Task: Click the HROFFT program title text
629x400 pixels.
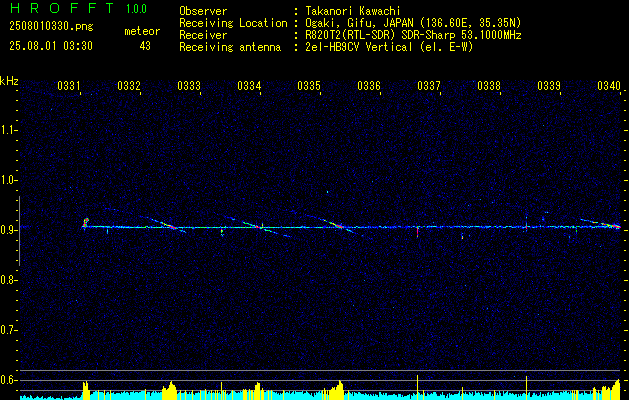Action: 63,8
